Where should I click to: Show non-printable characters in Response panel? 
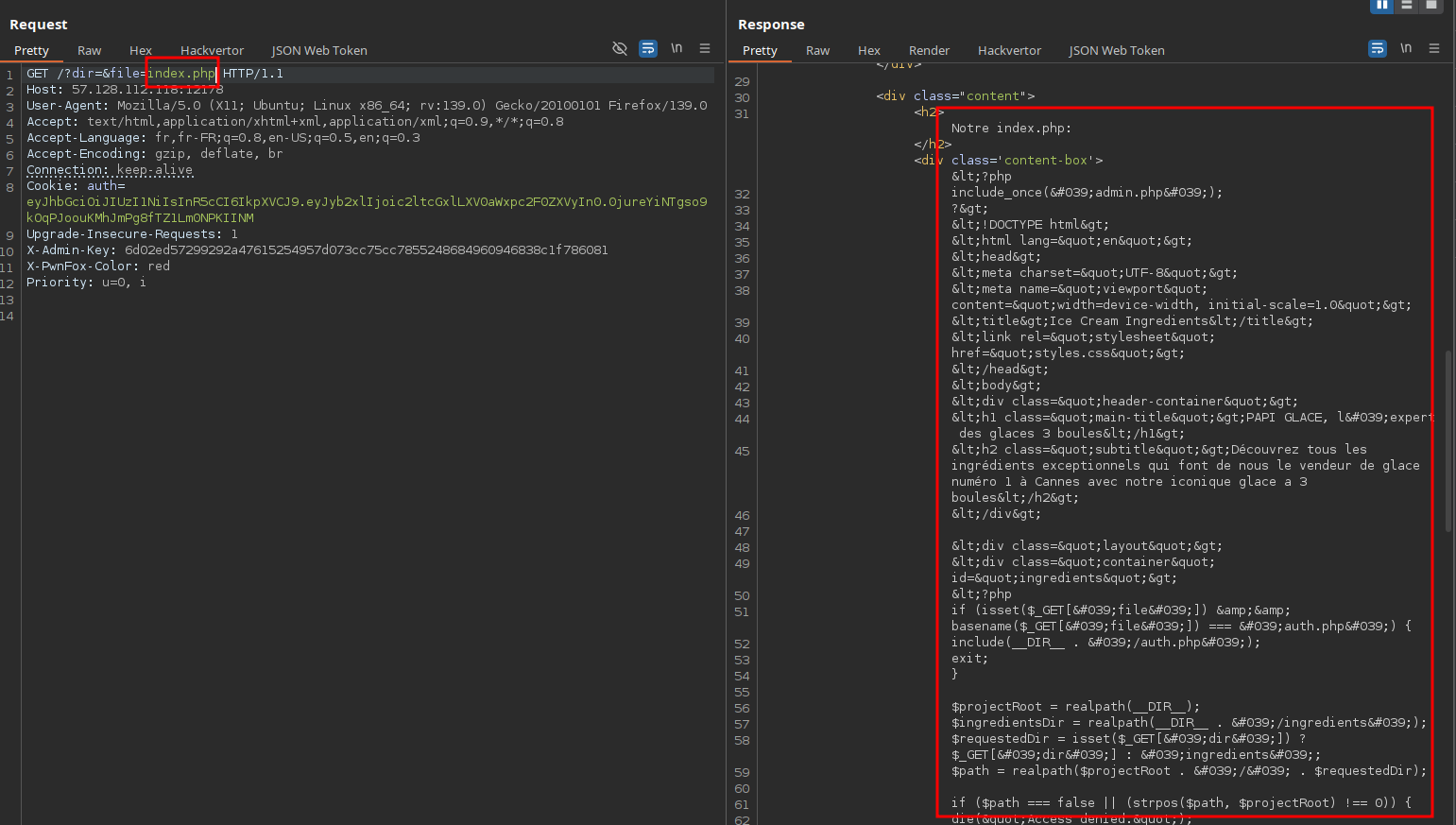point(1406,48)
